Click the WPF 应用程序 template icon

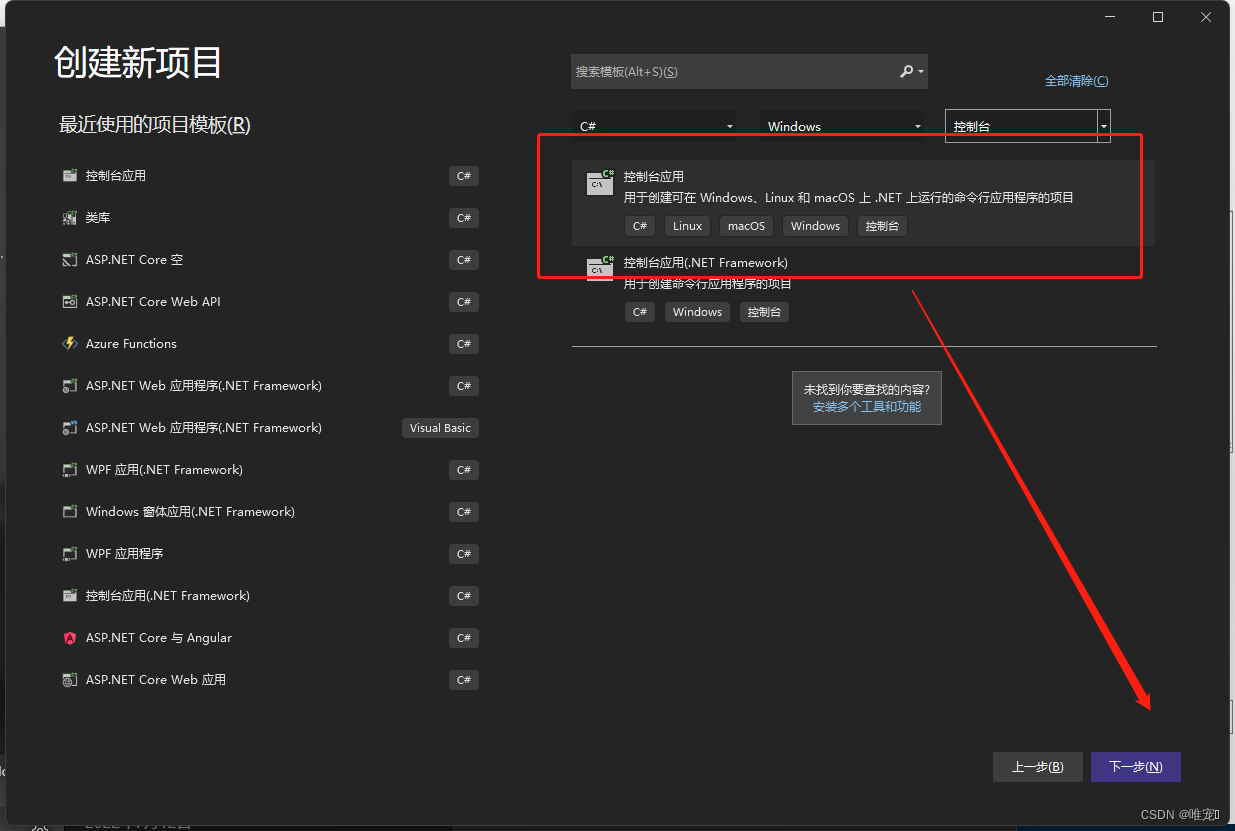click(70, 554)
